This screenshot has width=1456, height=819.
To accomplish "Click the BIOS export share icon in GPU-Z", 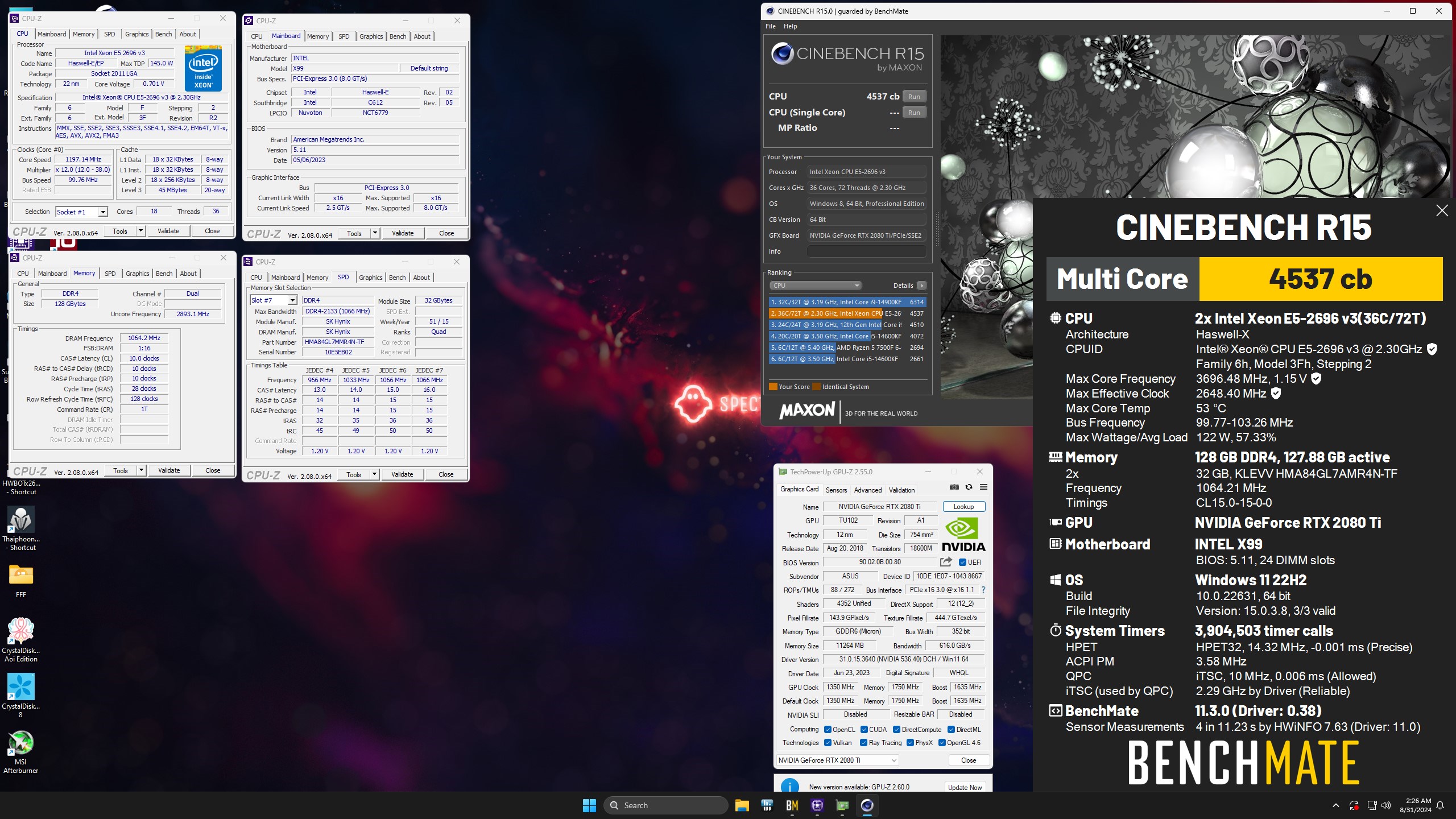I will coord(946,562).
